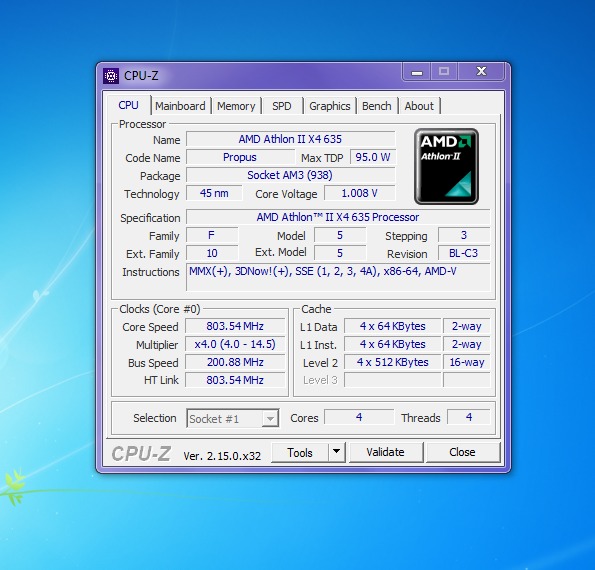Switch to the Memory tab

[x=236, y=106]
